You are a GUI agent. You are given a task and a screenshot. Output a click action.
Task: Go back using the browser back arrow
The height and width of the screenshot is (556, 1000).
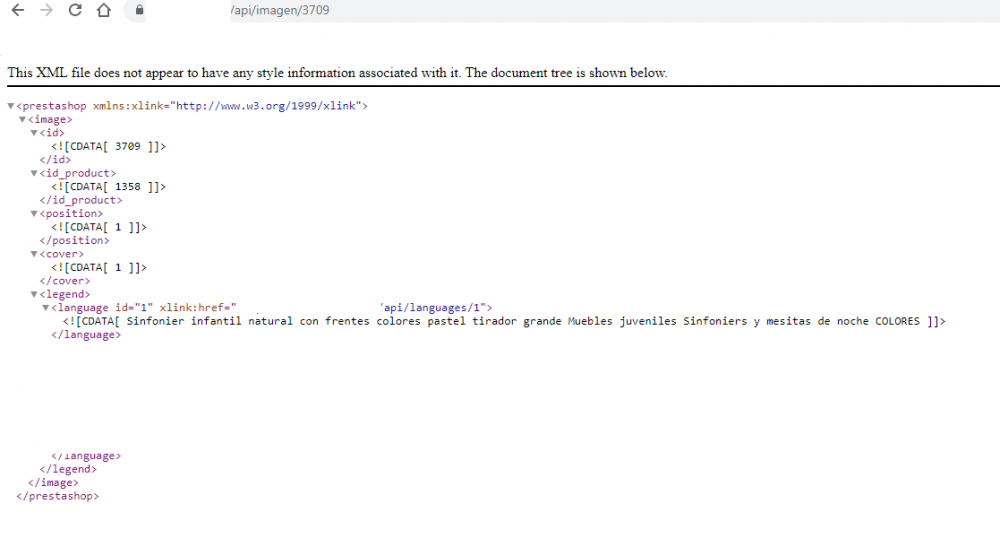point(18,10)
